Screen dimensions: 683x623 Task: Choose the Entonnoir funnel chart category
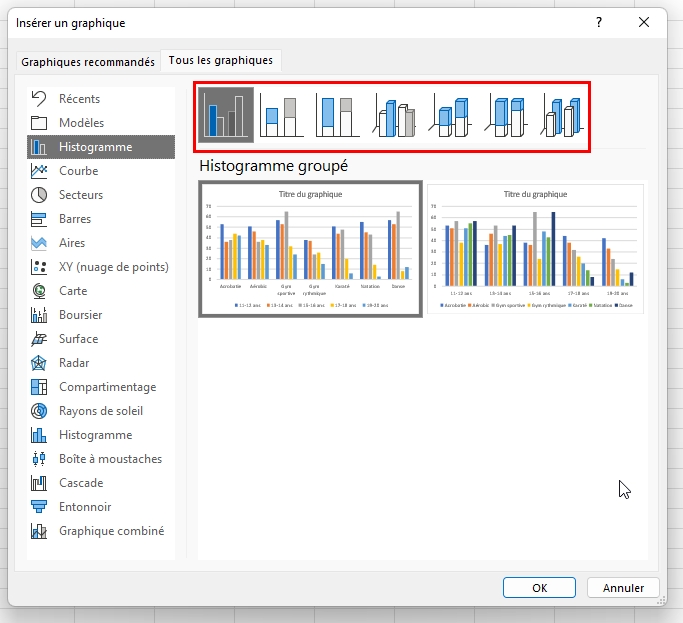pyautogui.click(x=84, y=507)
